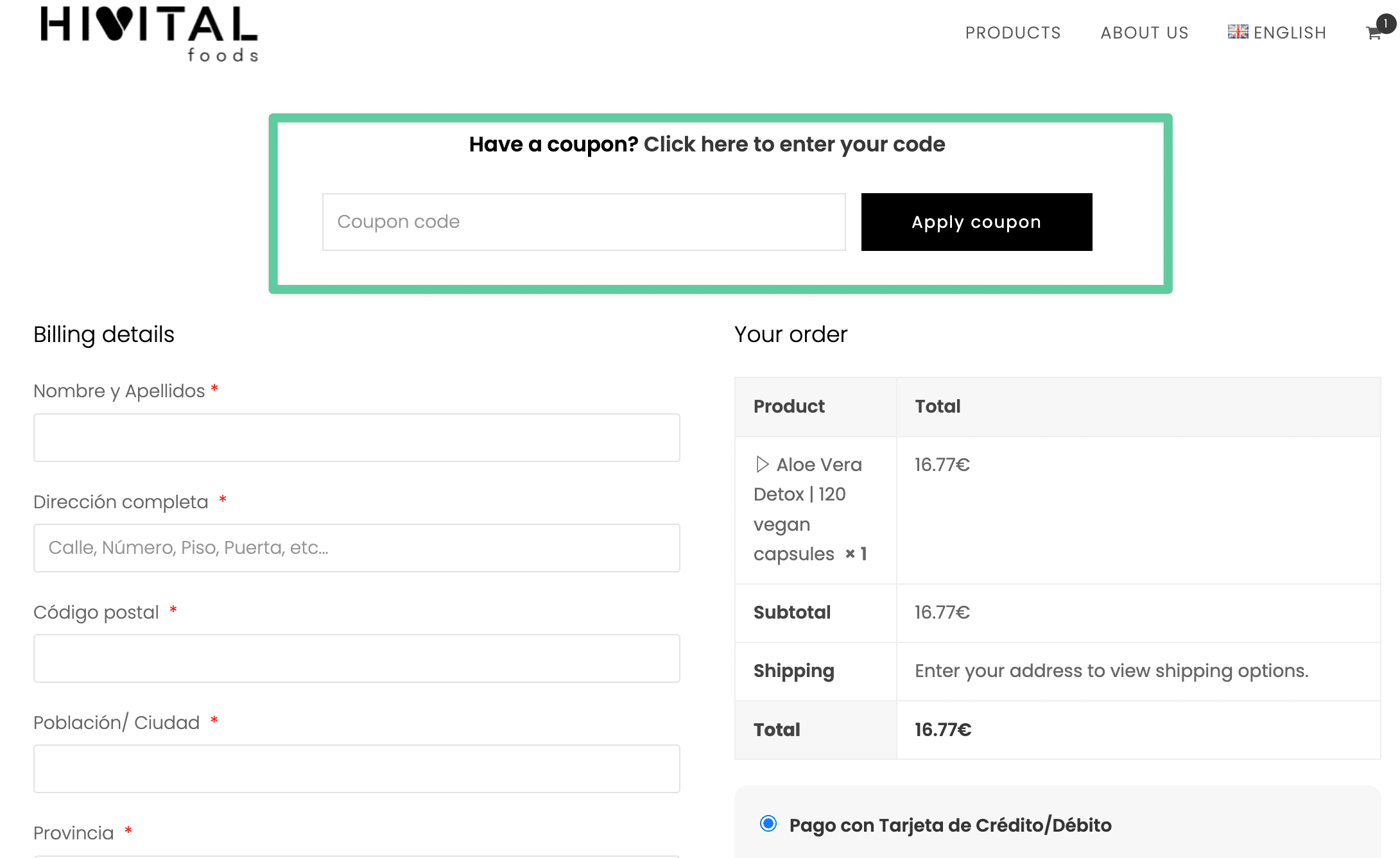Click the UK flag language icon

(x=1237, y=32)
